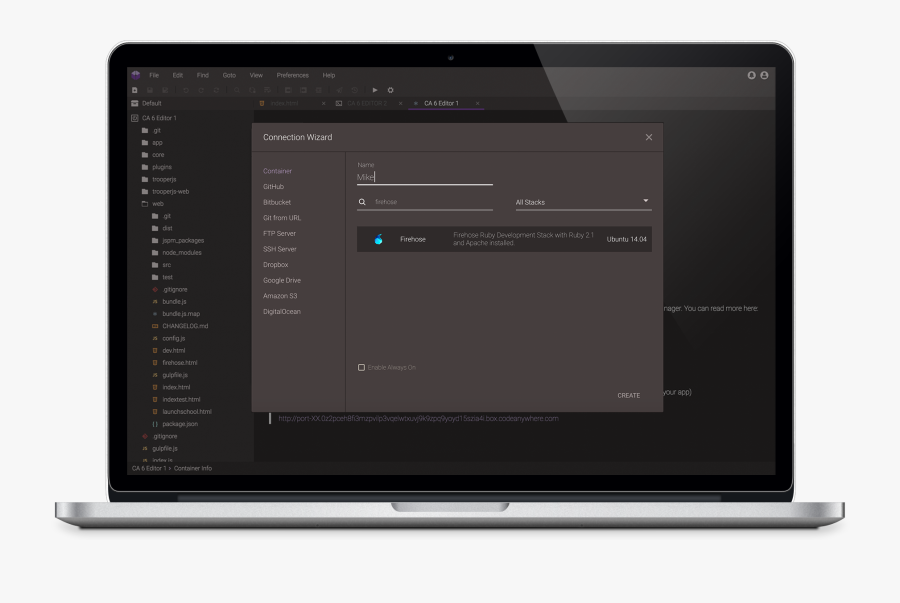The image size is (900, 603).
Task: Click the user account icon at top right
Action: click(x=765, y=75)
